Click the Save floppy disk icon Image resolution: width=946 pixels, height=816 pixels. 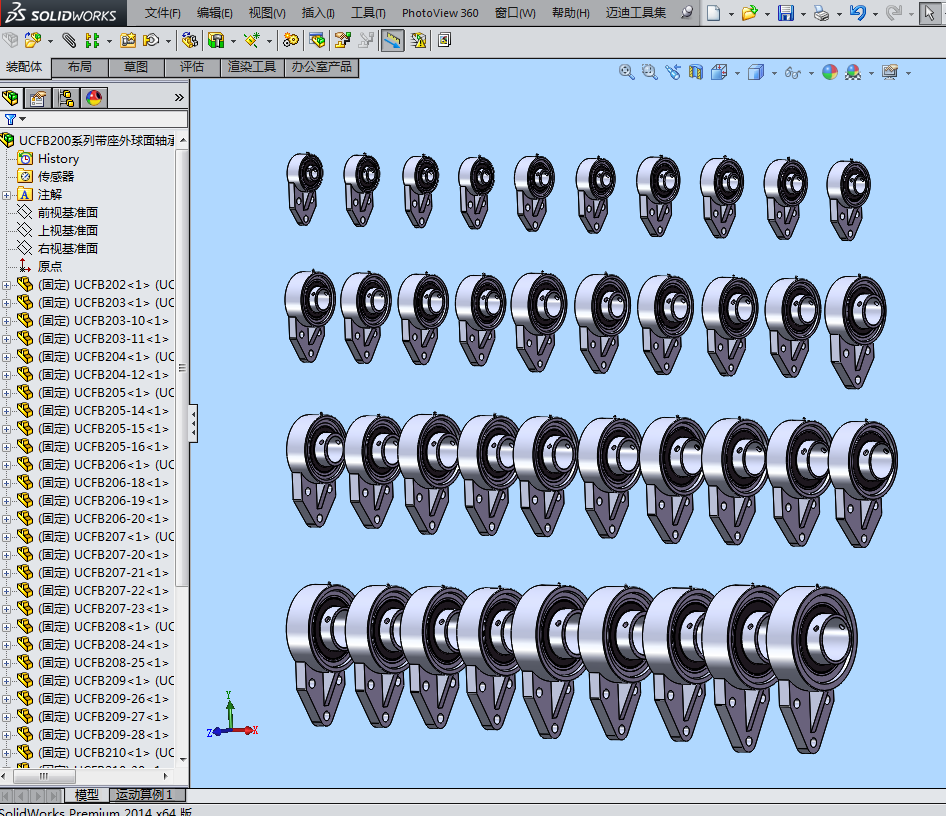[786, 13]
